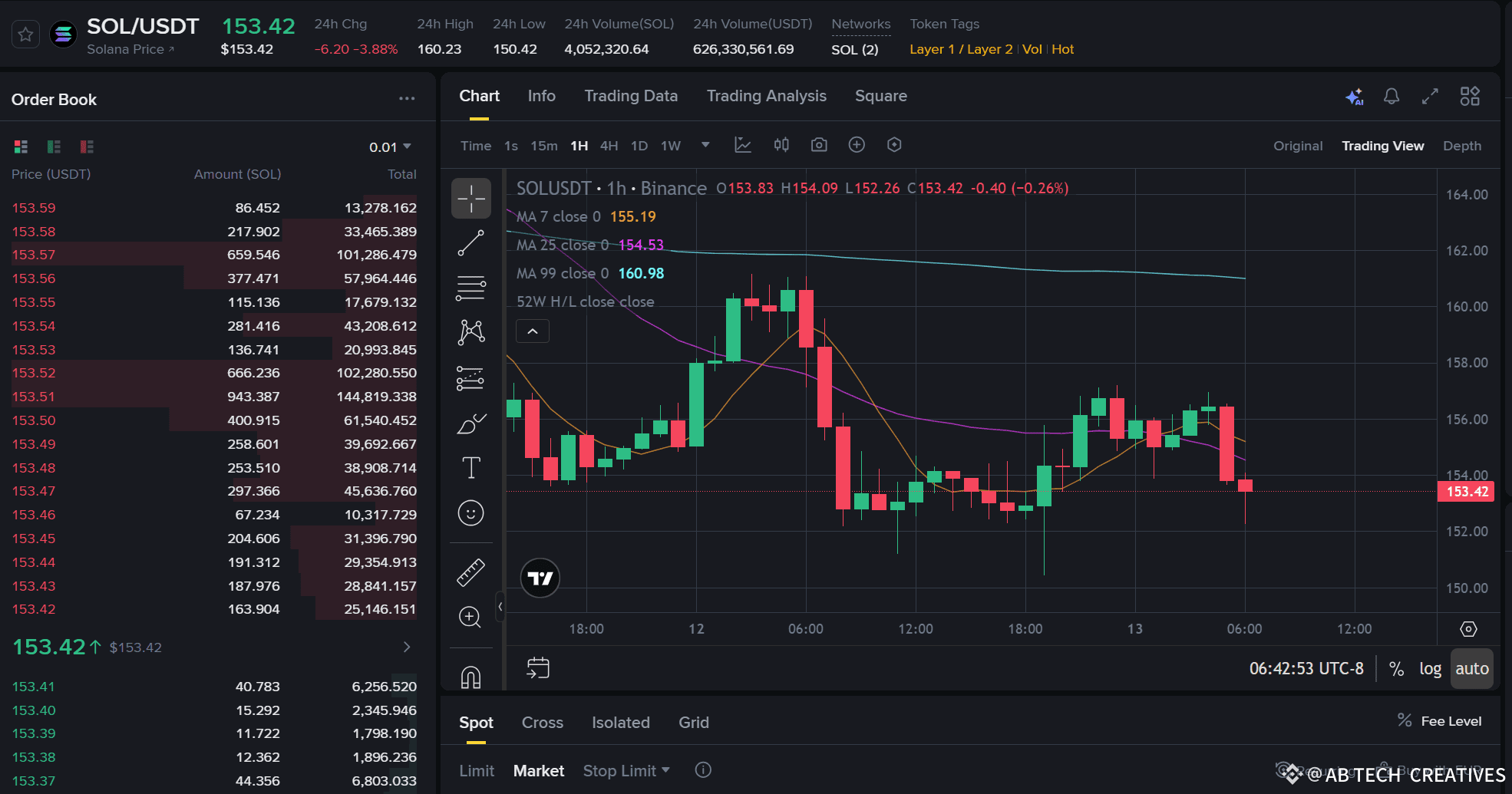Show buy orders only order book view
This screenshot has width=1512, height=794.
54,147
